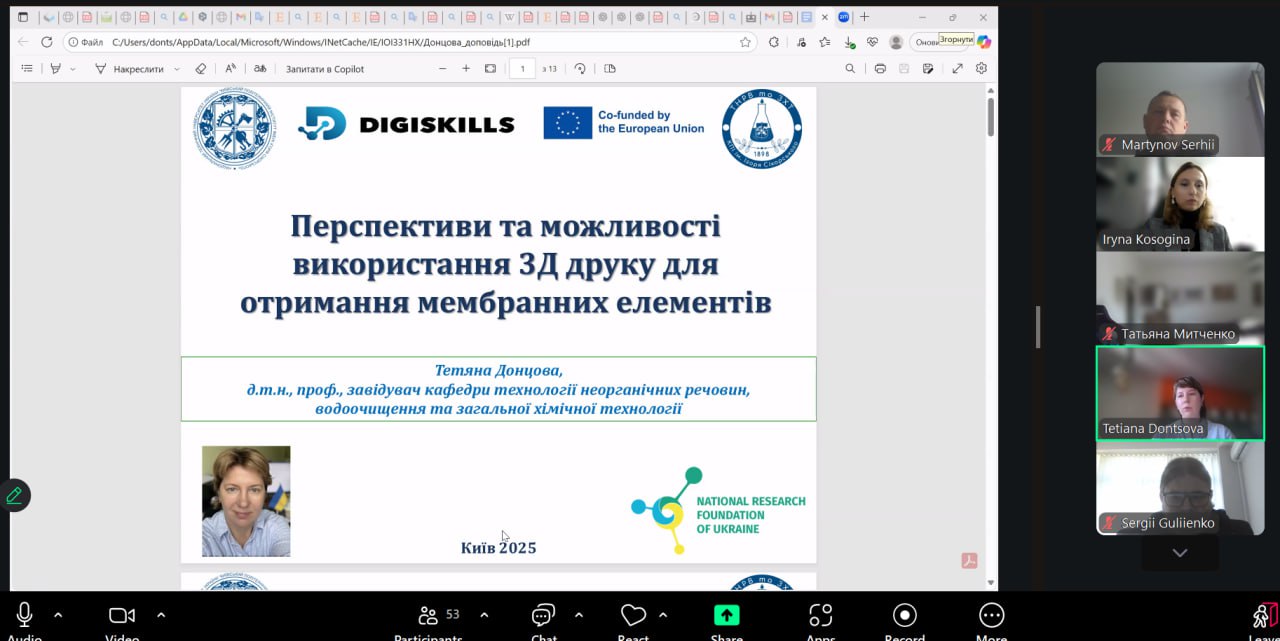
Task: Toggle the Zoom microphone audio
Action: point(24,615)
